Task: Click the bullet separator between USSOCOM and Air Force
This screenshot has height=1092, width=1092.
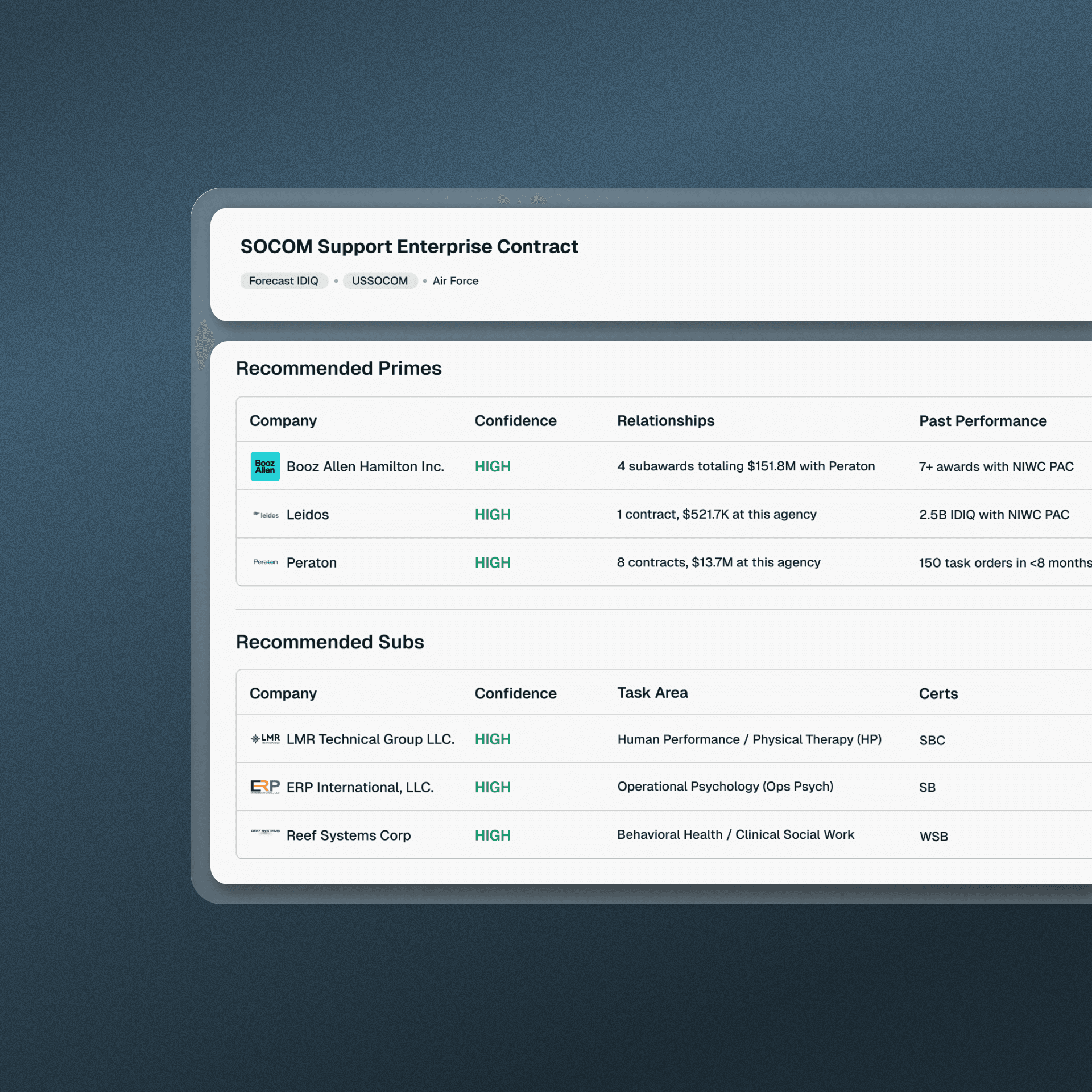Action: 424,281
